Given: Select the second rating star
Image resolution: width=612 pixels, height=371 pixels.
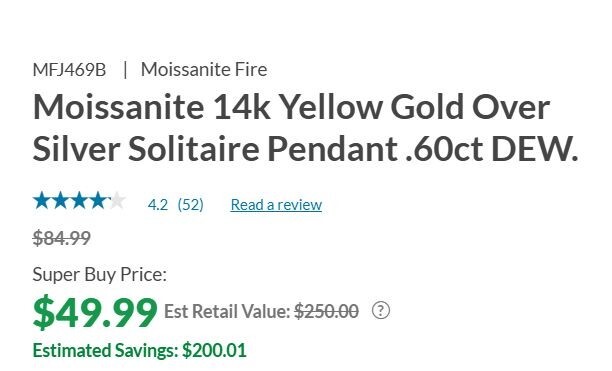Looking at the screenshot, I should (60, 201).
